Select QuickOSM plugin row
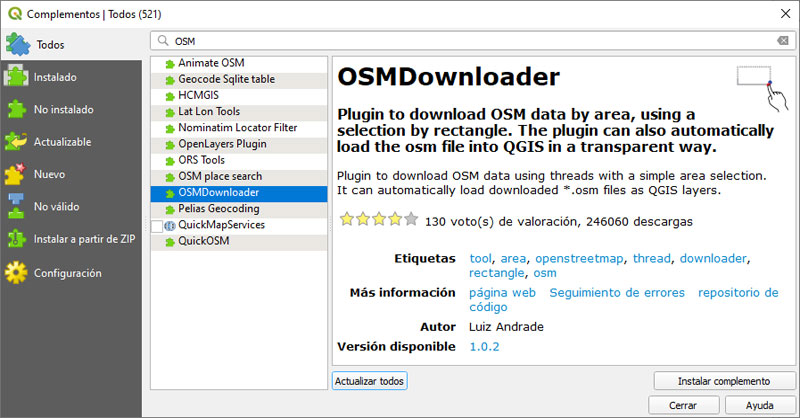 [x=239, y=241]
